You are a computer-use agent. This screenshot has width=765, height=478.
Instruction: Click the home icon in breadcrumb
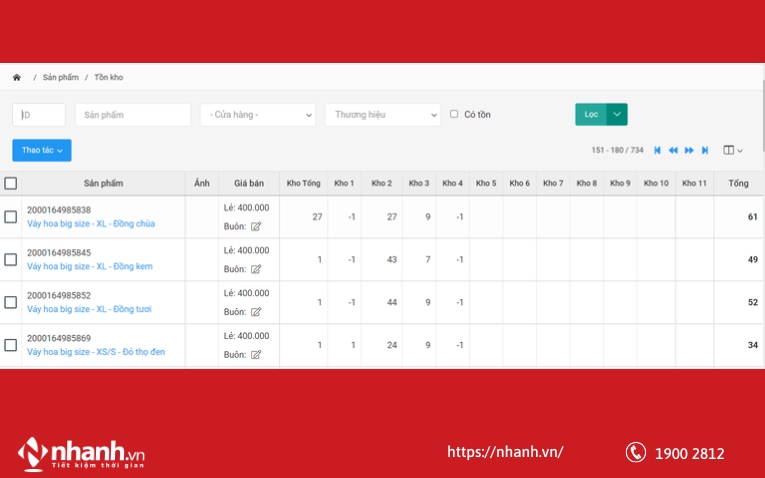(x=17, y=77)
